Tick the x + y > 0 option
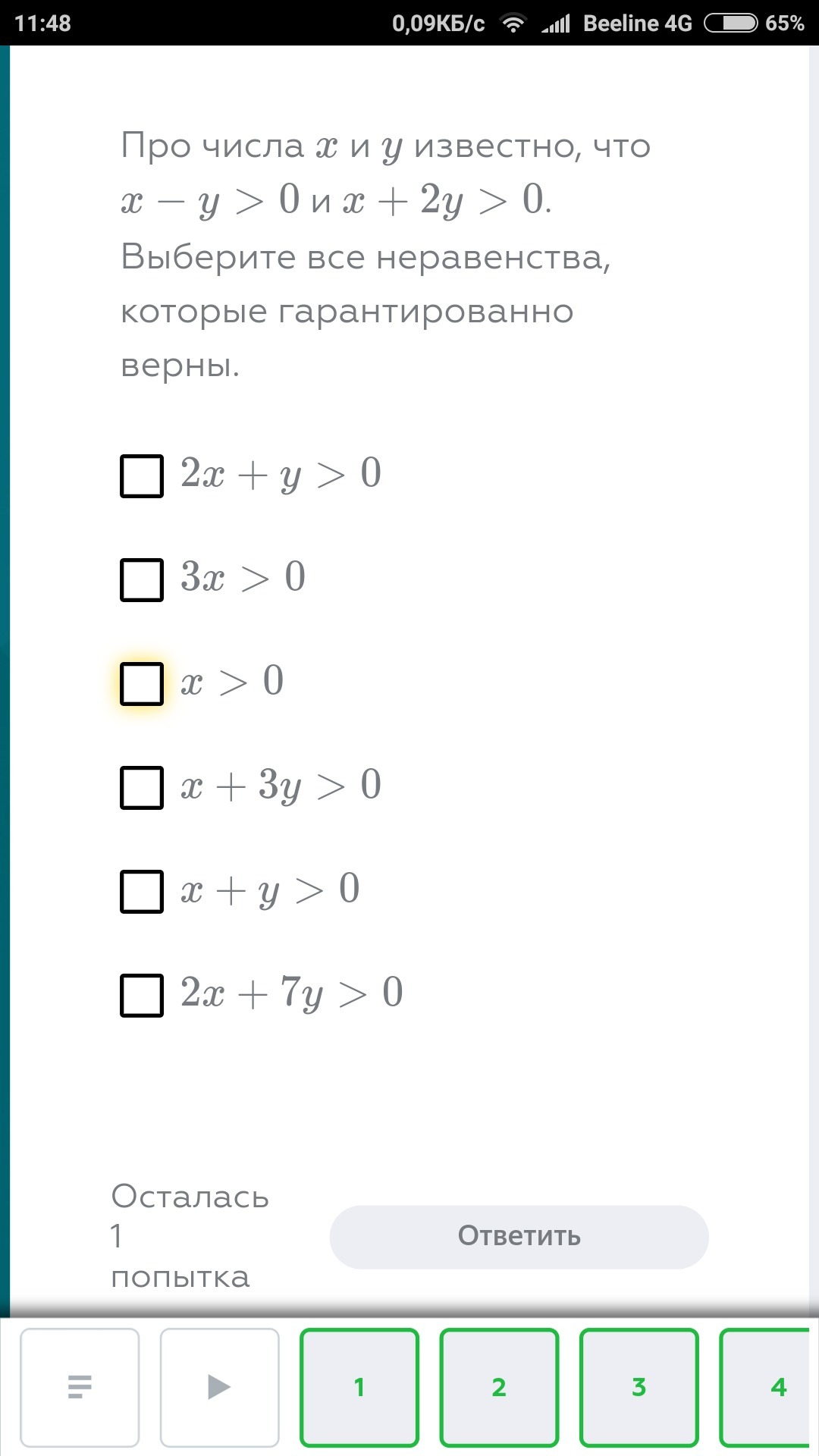Screen dimensions: 819x1456 [141, 892]
